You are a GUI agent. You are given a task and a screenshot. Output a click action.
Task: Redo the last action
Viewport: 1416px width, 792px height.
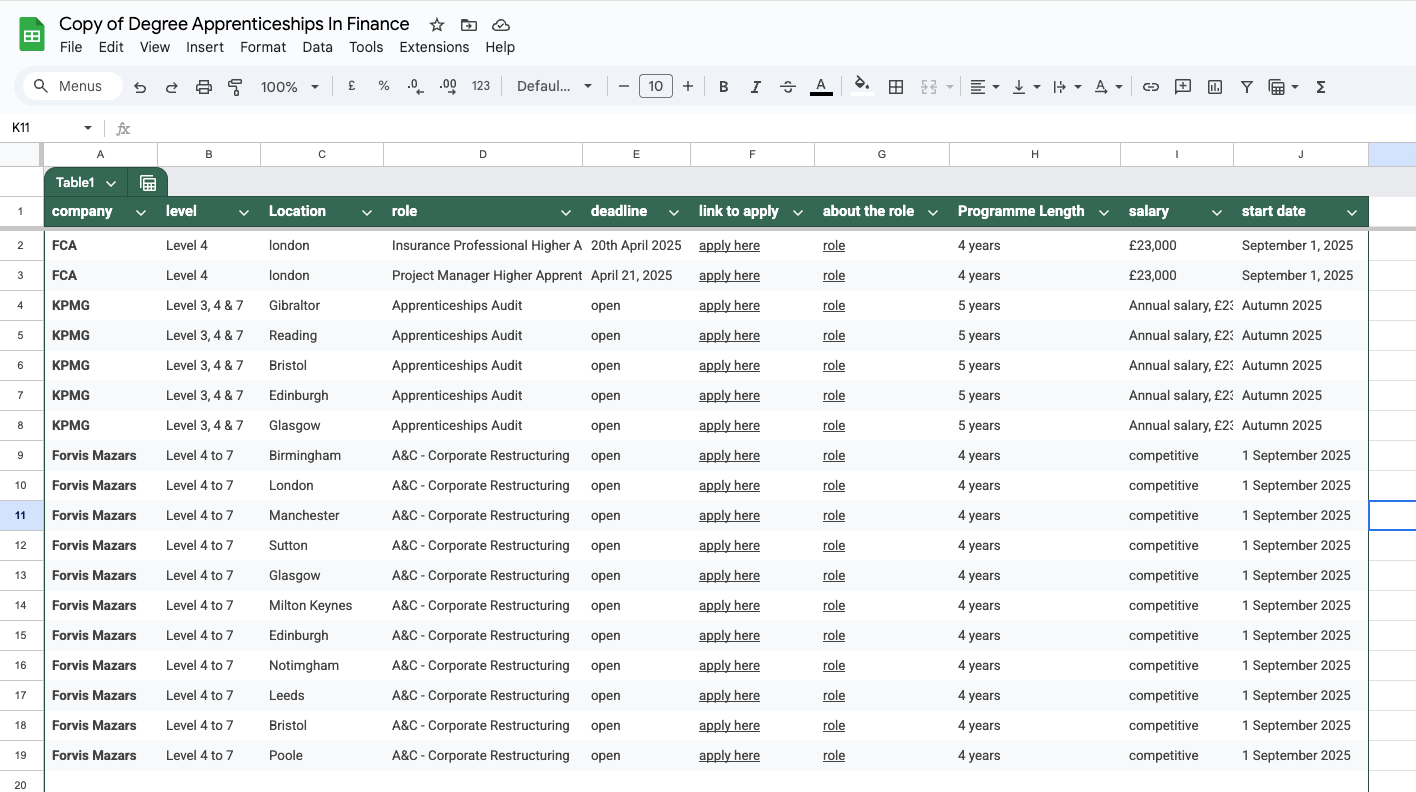[x=172, y=87]
